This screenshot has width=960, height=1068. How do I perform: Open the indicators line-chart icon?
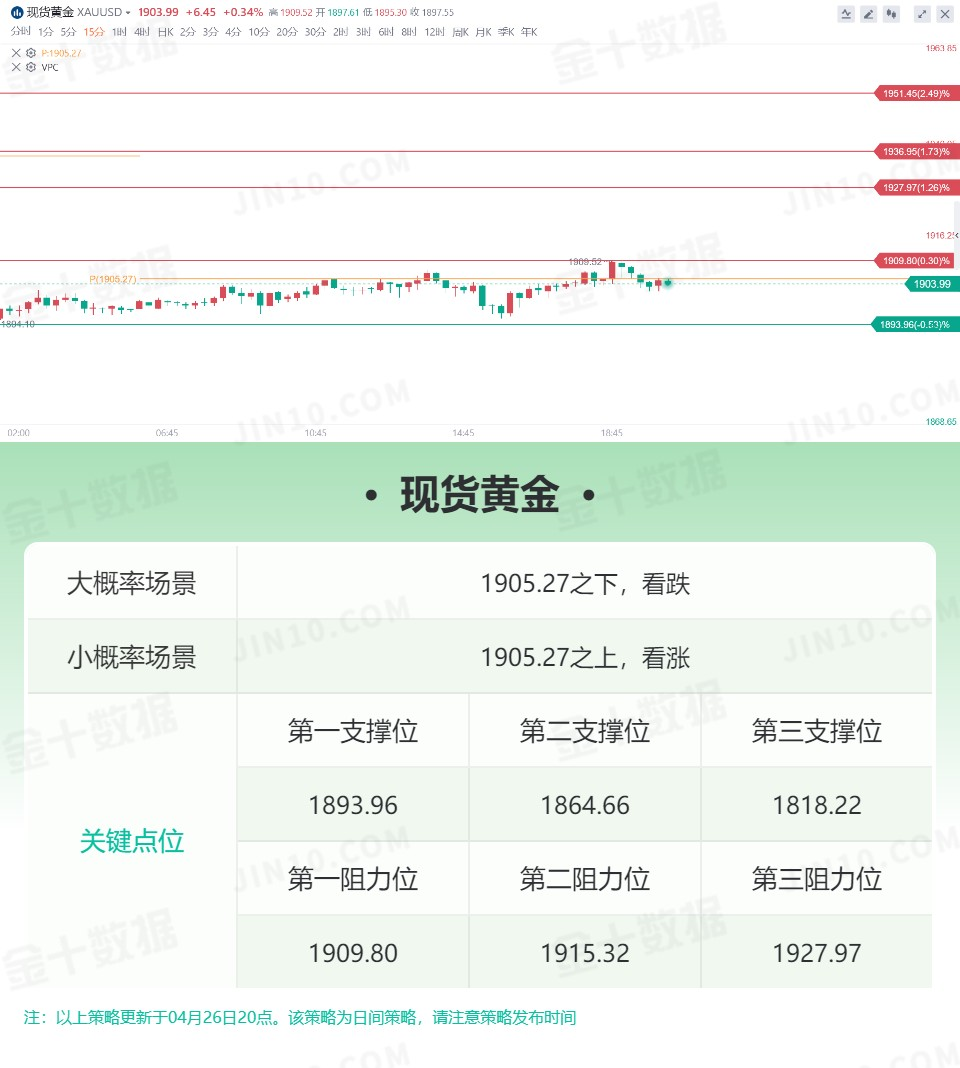pos(846,14)
